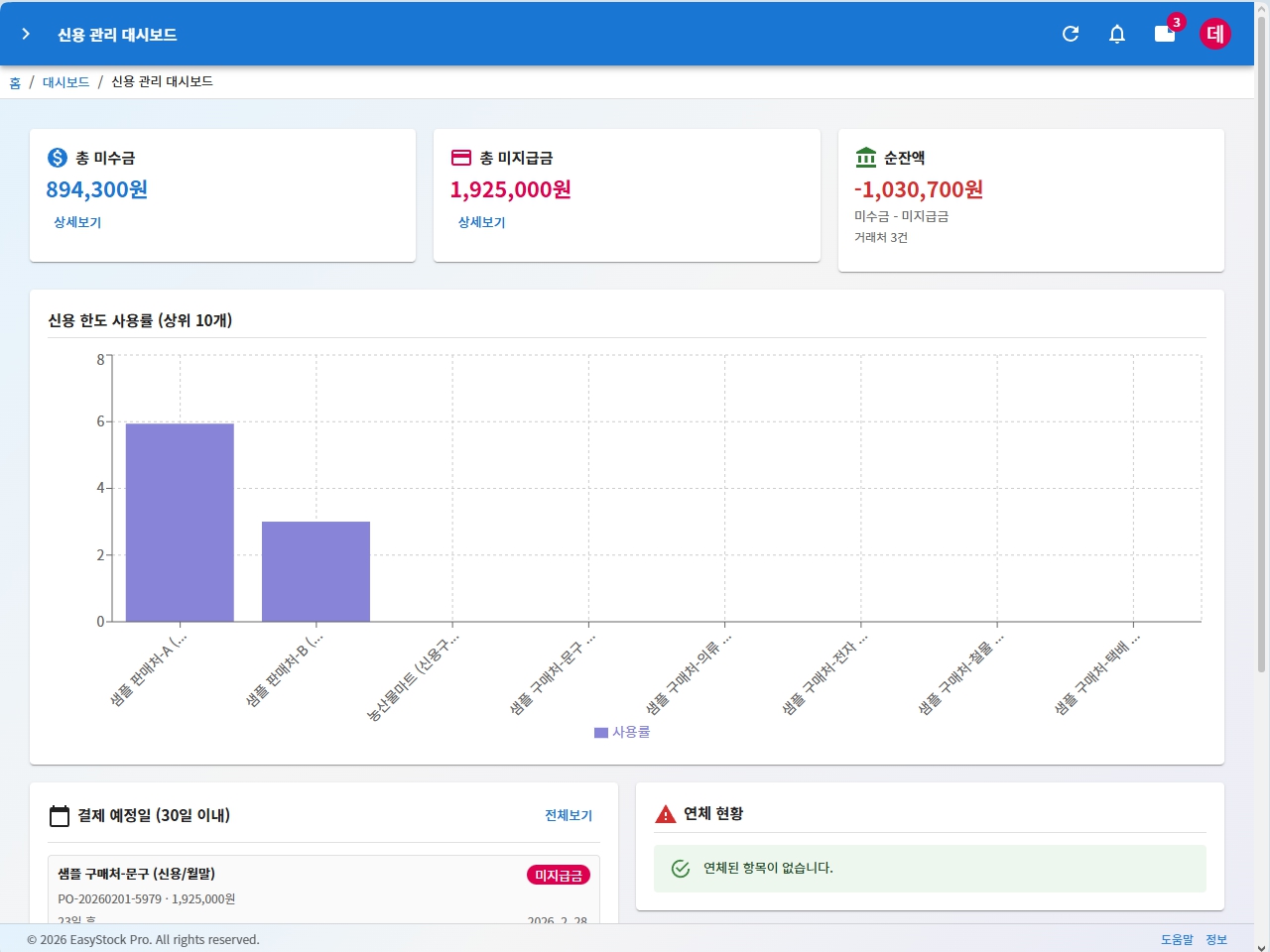The image size is (1270, 952).
Task: Select the 샘플 판매처-B chart bar
Action: coord(316,571)
